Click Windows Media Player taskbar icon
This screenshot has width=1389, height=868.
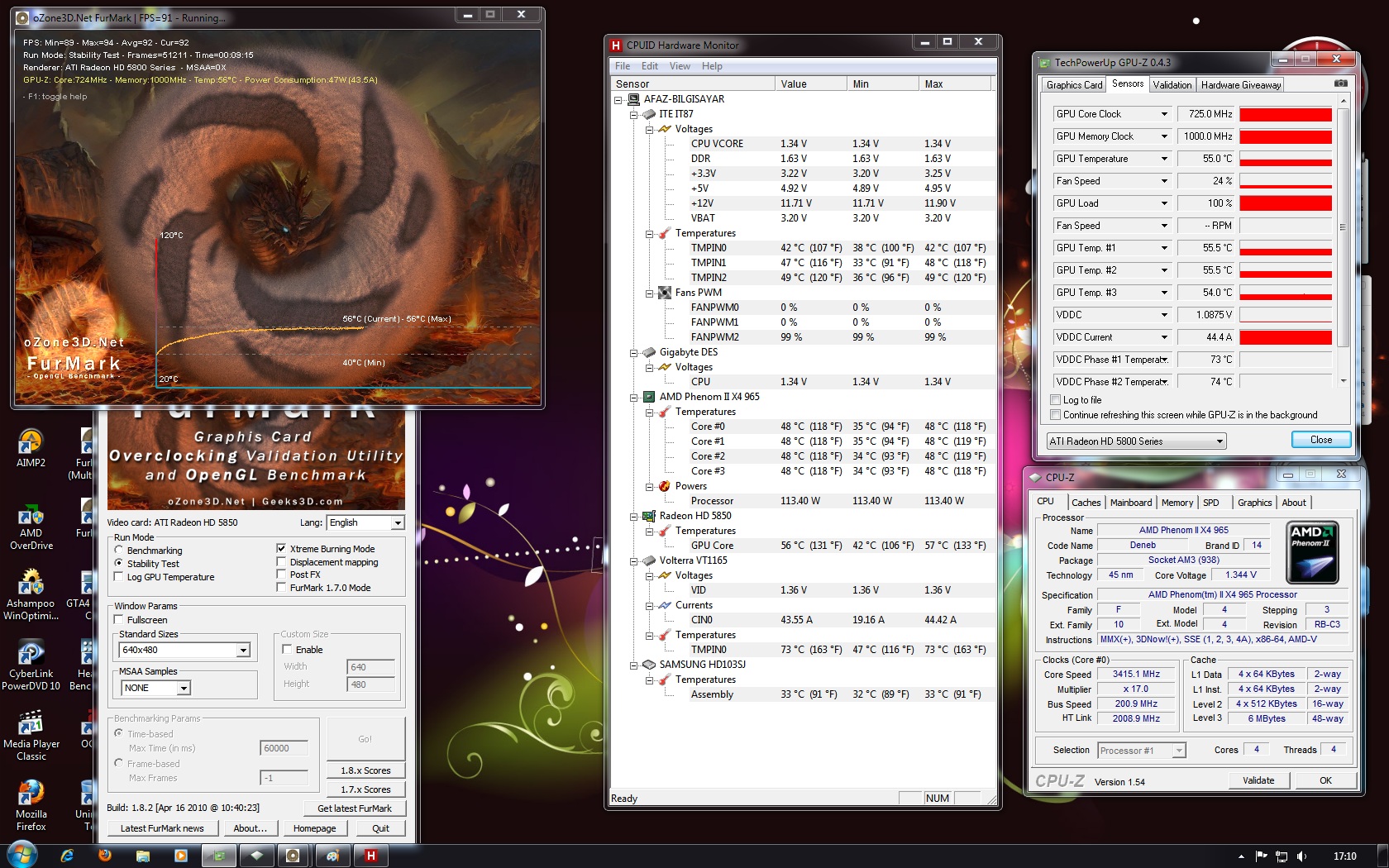(181, 856)
